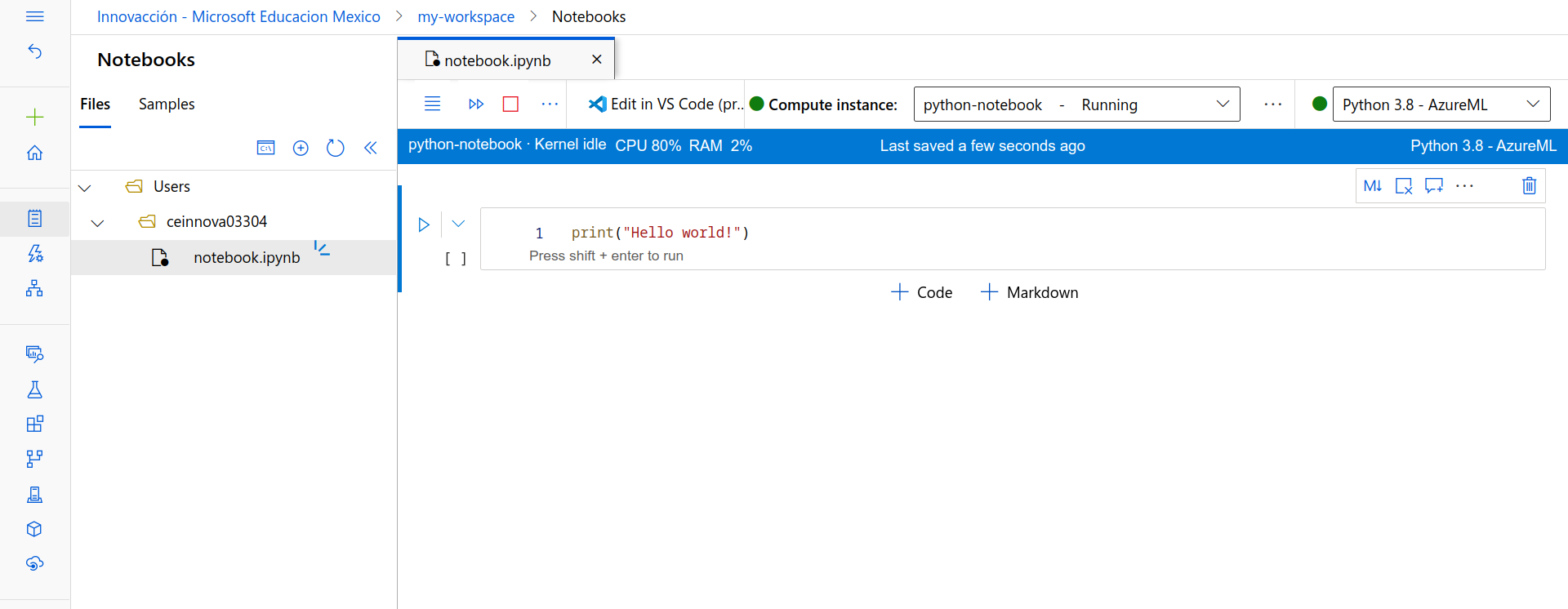The image size is (1568, 609).
Task: Open the compute instance dropdown
Action: (x=1076, y=104)
